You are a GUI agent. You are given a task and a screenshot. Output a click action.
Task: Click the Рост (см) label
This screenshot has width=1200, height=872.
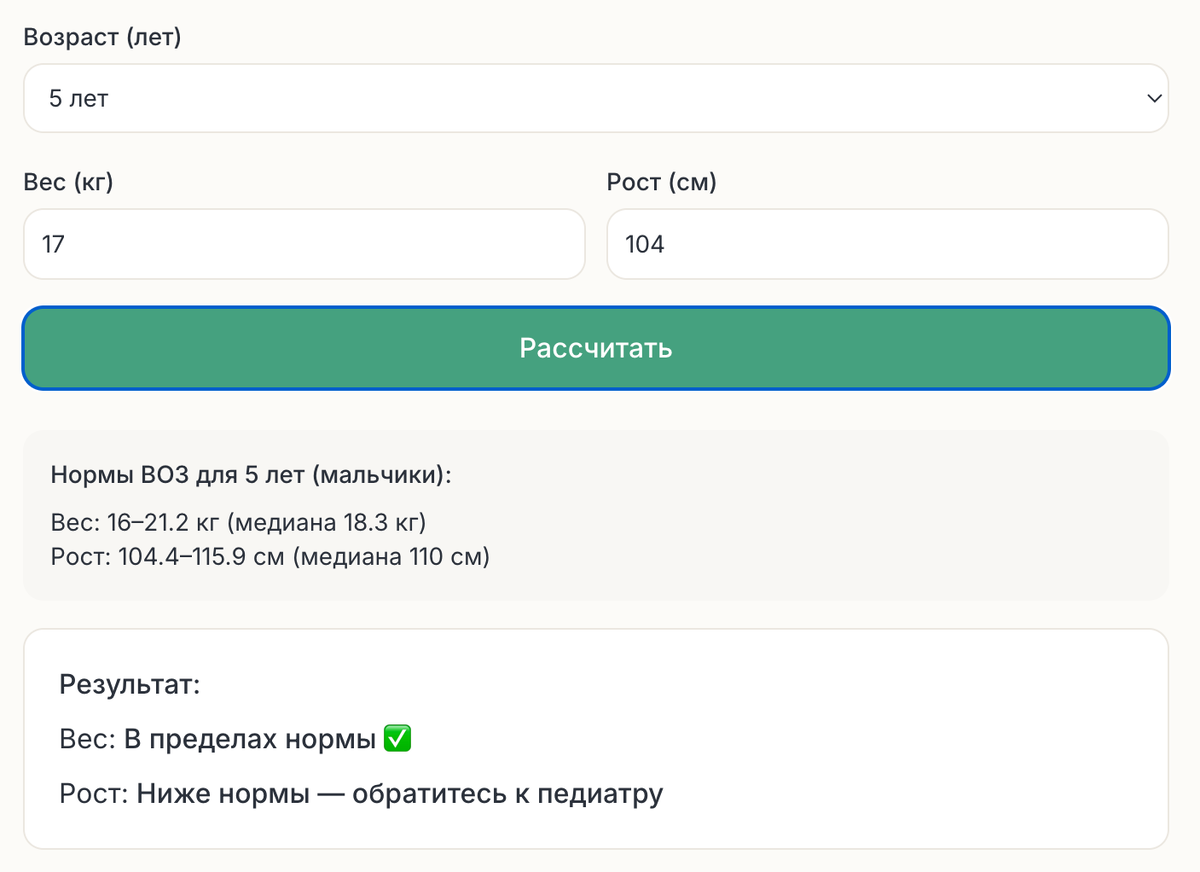coord(661,183)
